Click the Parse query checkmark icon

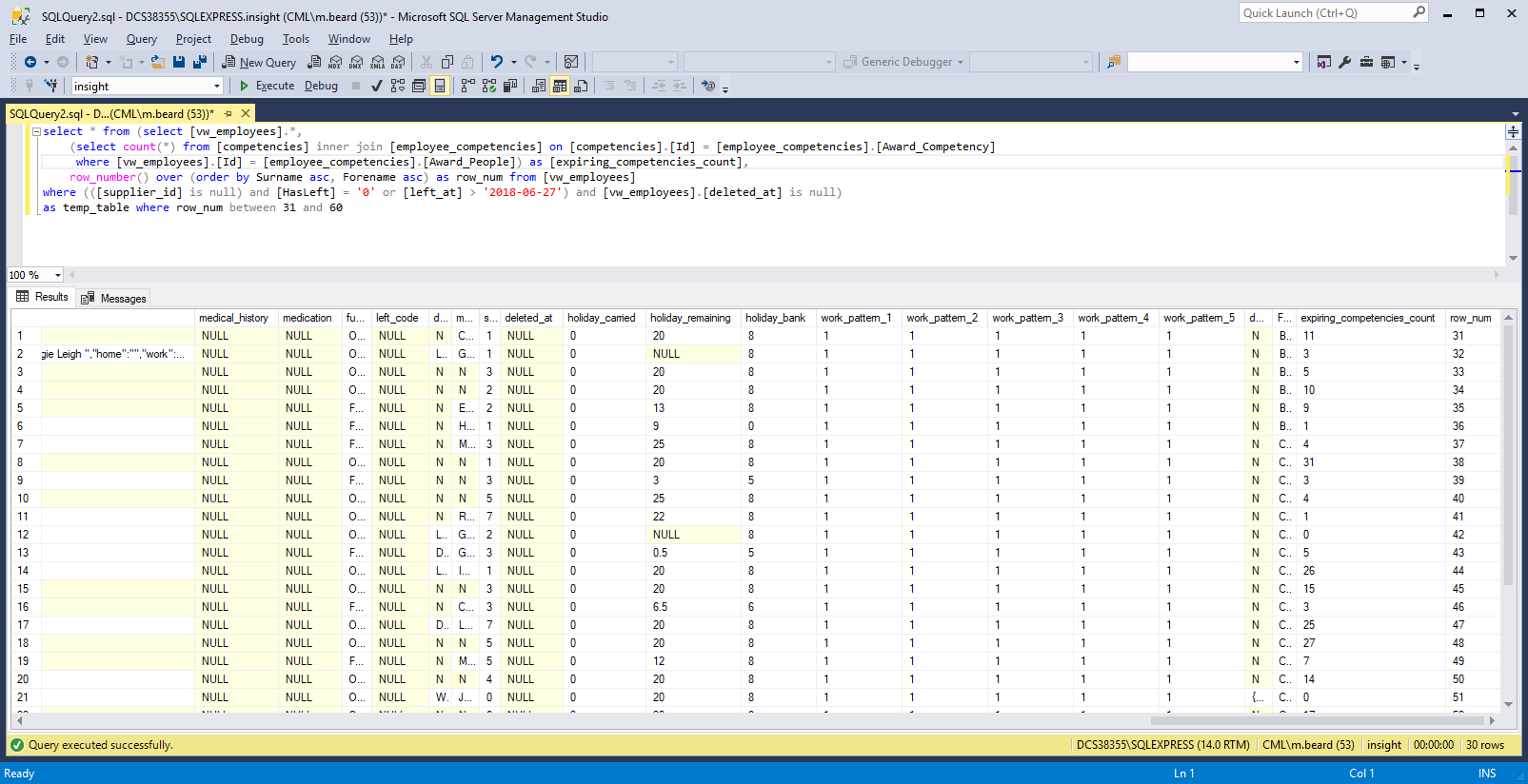click(x=377, y=86)
